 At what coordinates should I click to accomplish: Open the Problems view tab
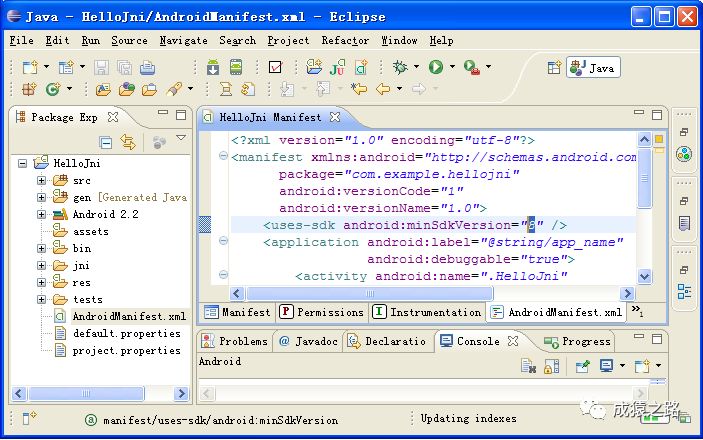pyautogui.click(x=234, y=341)
